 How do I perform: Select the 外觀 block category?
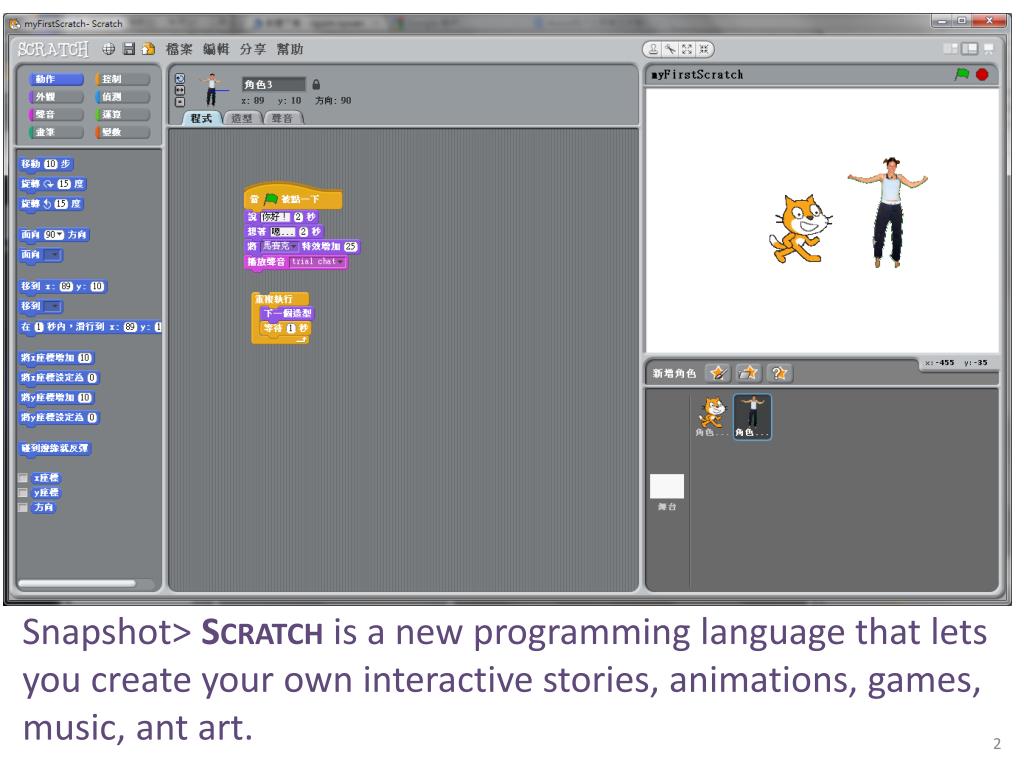click(56, 97)
